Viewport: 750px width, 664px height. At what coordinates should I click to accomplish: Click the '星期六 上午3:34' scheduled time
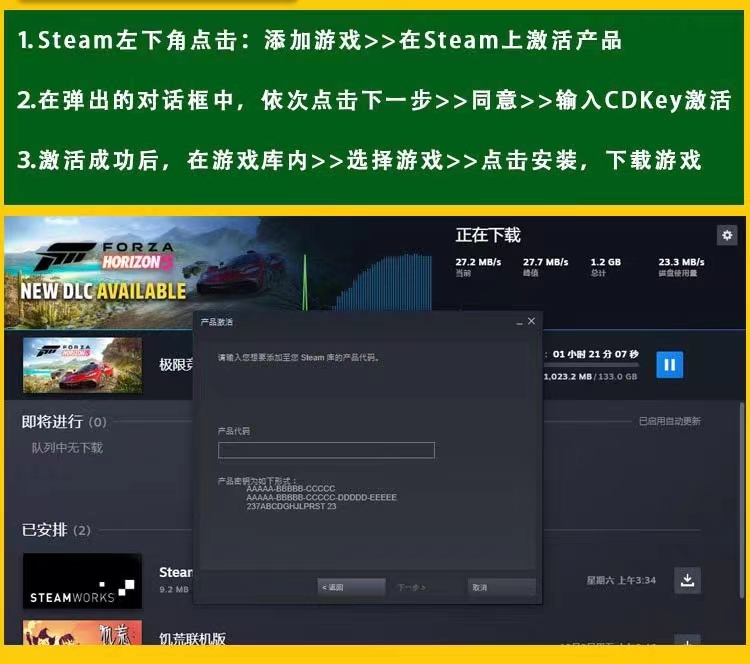click(621, 580)
